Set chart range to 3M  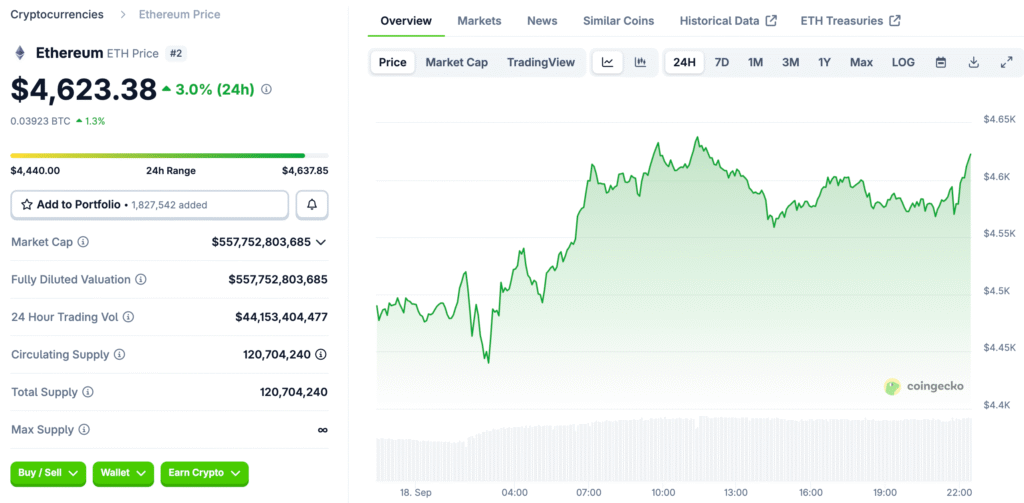point(791,63)
